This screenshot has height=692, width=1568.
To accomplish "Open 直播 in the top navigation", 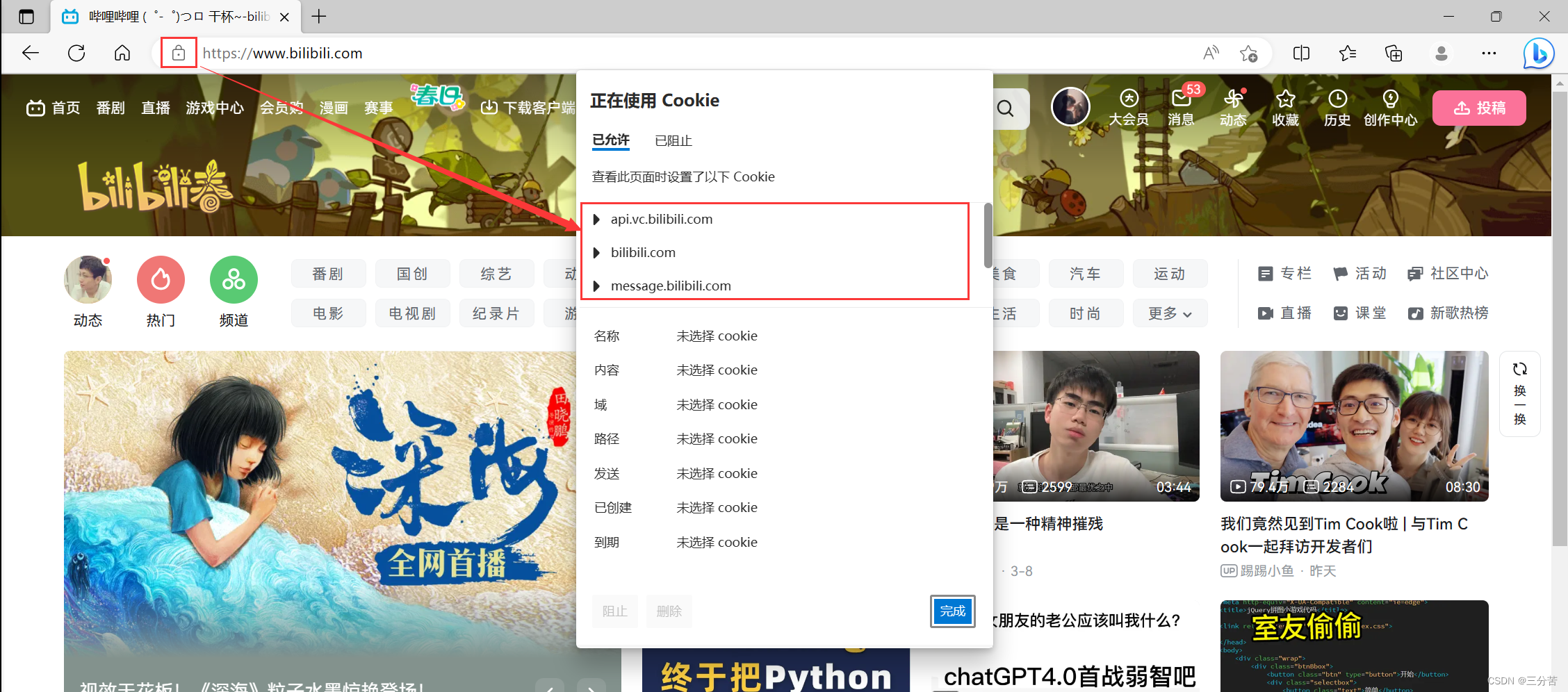I will (x=156, y=108).
